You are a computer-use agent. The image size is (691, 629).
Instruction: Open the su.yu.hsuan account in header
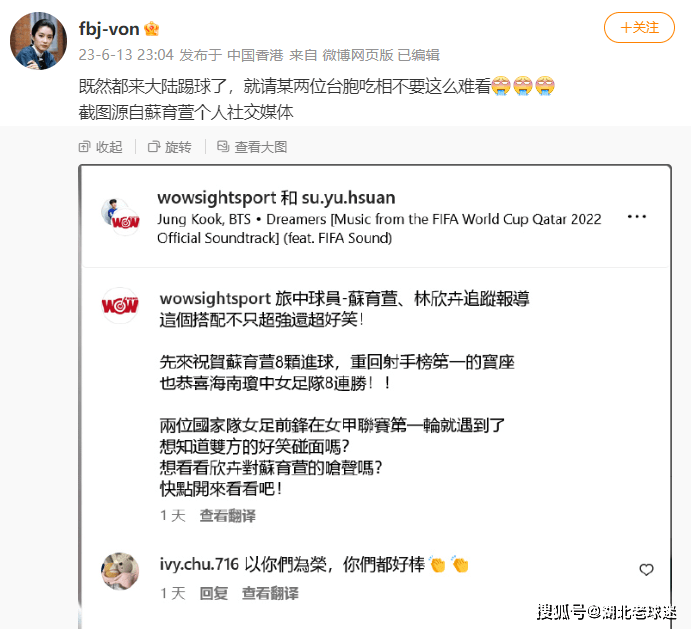(348, 198)
